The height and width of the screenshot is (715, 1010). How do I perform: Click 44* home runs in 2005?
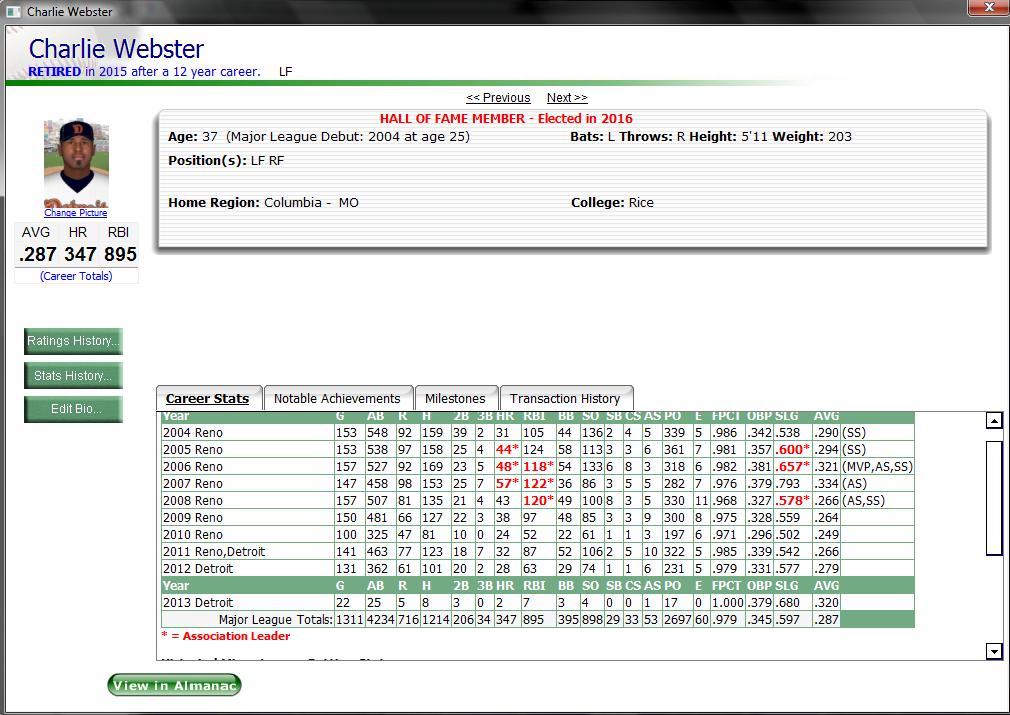point(507,450)
